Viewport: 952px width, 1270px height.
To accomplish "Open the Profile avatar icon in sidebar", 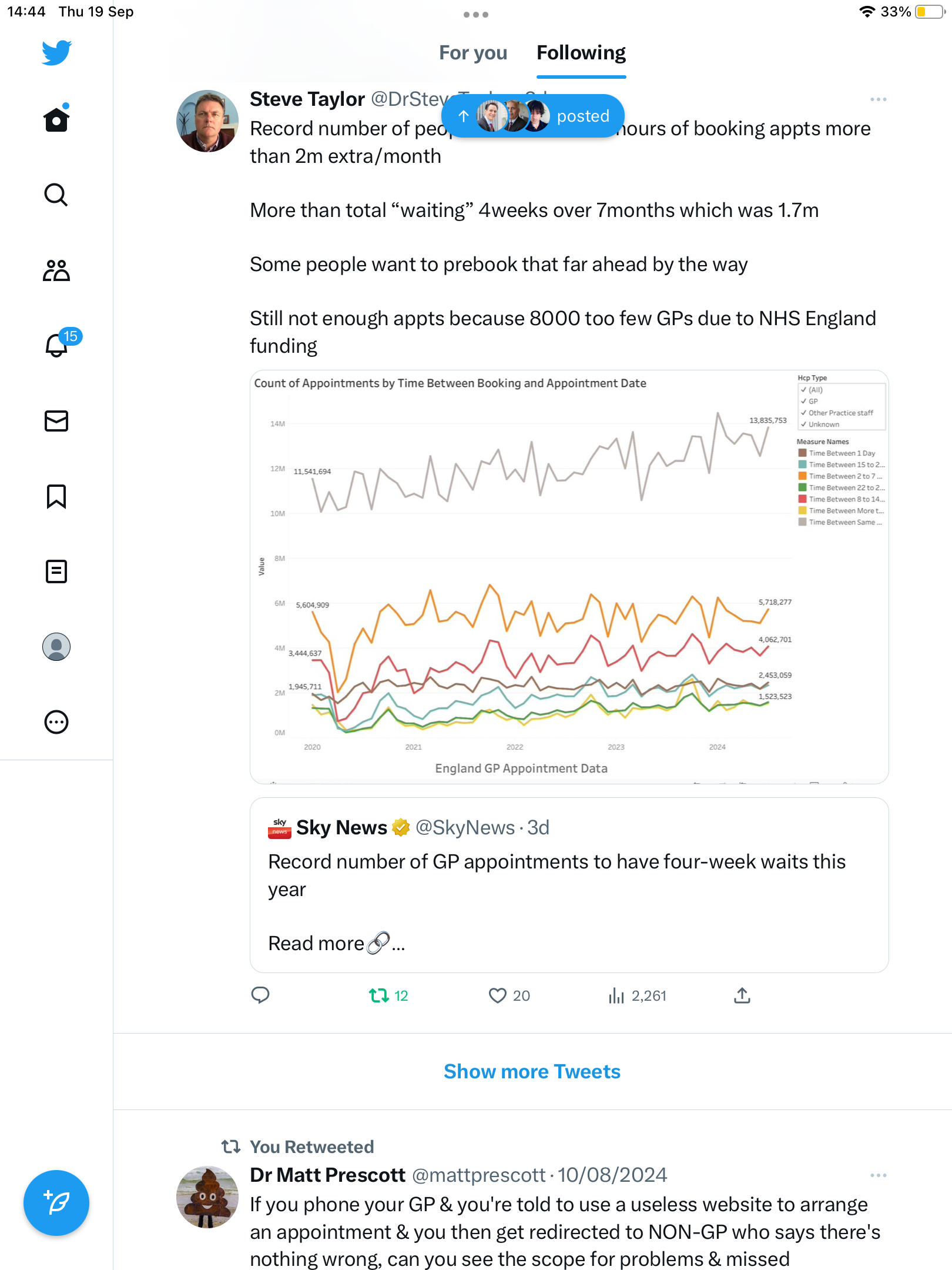I will pyautogui.click(x=56, y=647).
